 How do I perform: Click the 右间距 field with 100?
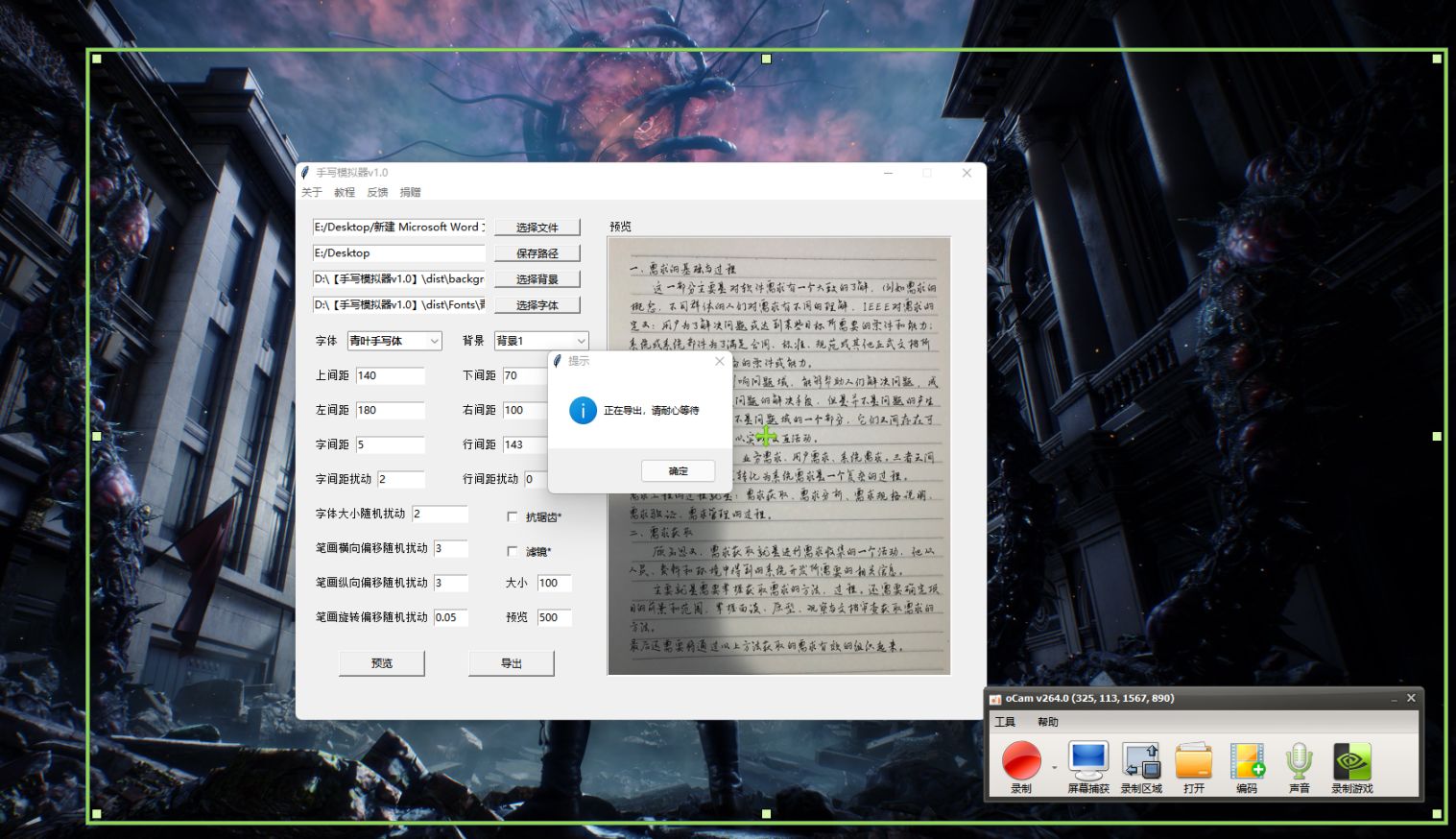pyautogui.click(x=525, y=410)
